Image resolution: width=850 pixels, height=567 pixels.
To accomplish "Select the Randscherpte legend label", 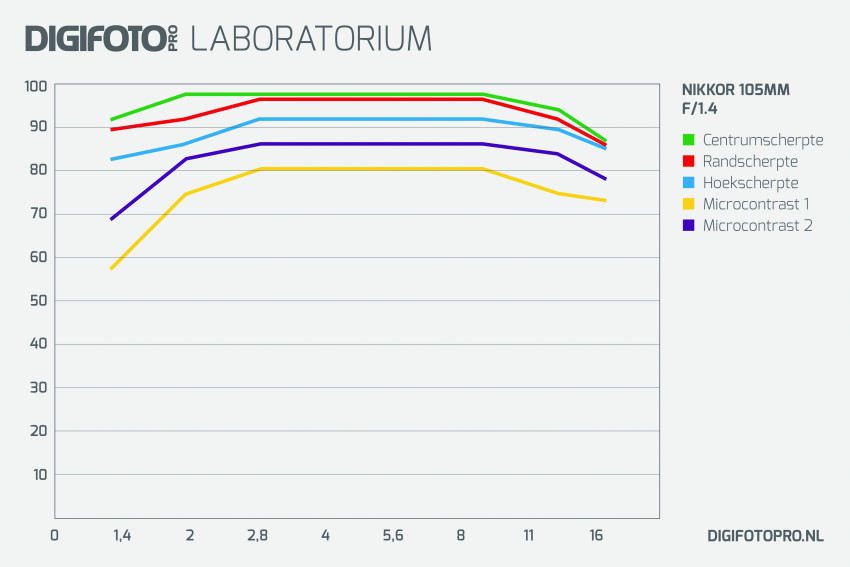I will point(750,162).
